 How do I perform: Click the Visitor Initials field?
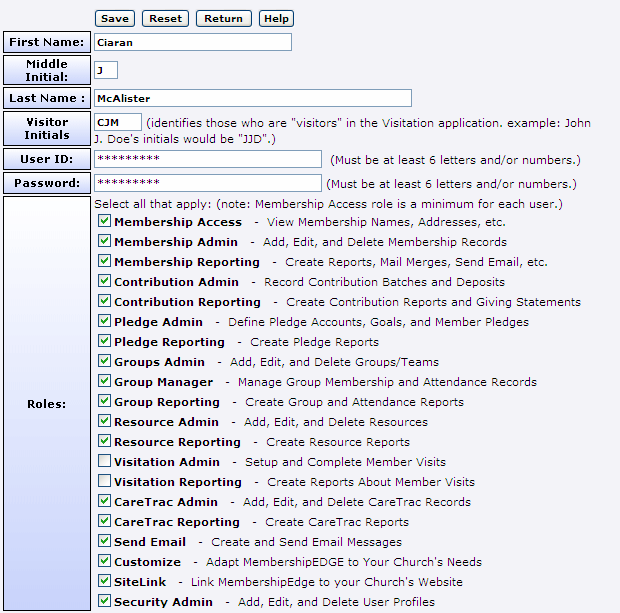[x=118, y=122]
